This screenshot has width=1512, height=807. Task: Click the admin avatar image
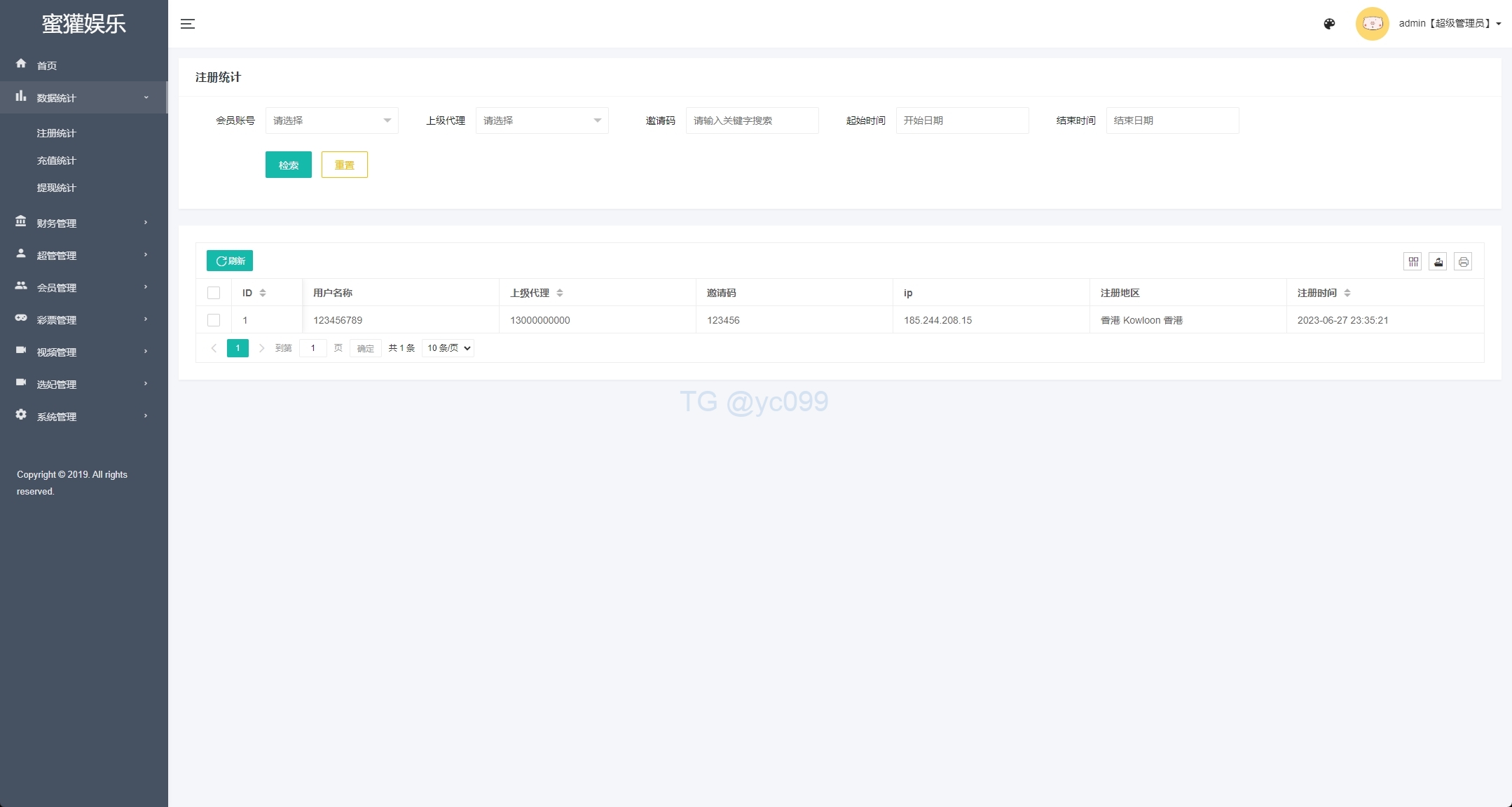(x=1372, y=24)
